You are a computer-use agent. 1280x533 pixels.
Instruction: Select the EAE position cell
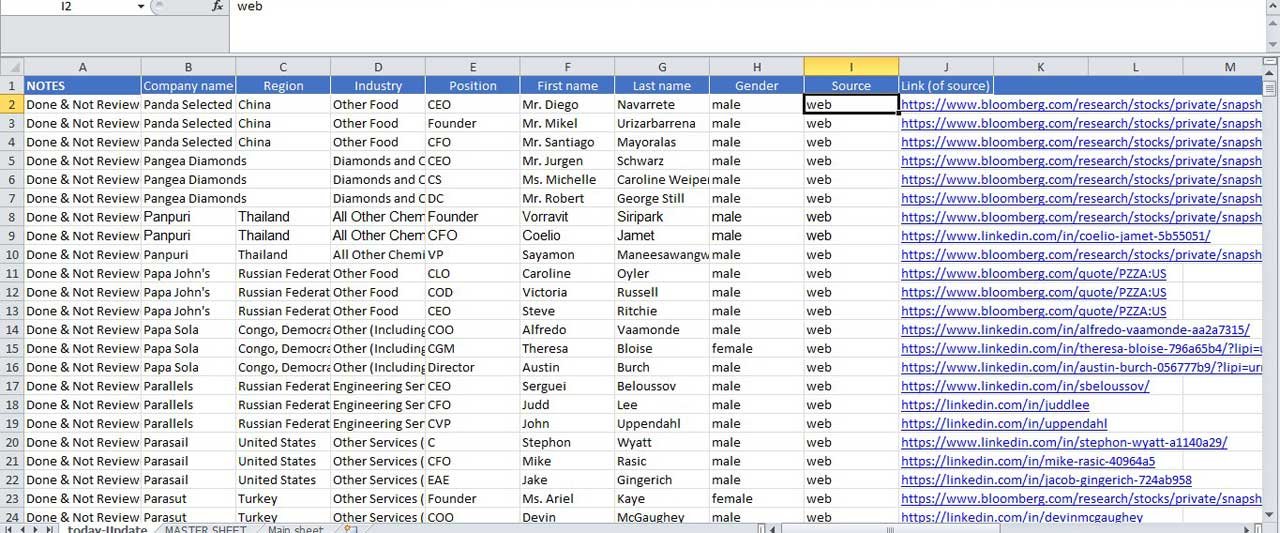click(472, 481)
